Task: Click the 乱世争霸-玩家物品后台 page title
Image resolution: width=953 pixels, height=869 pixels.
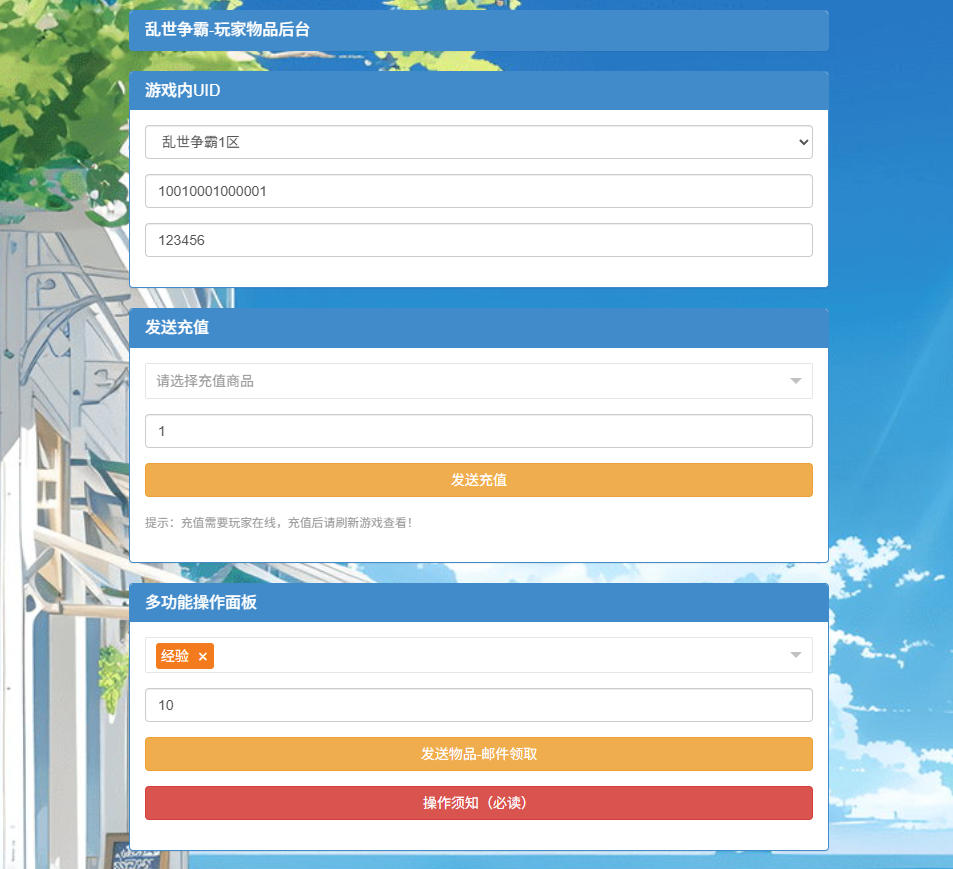Action: click(x=478, y=30)
